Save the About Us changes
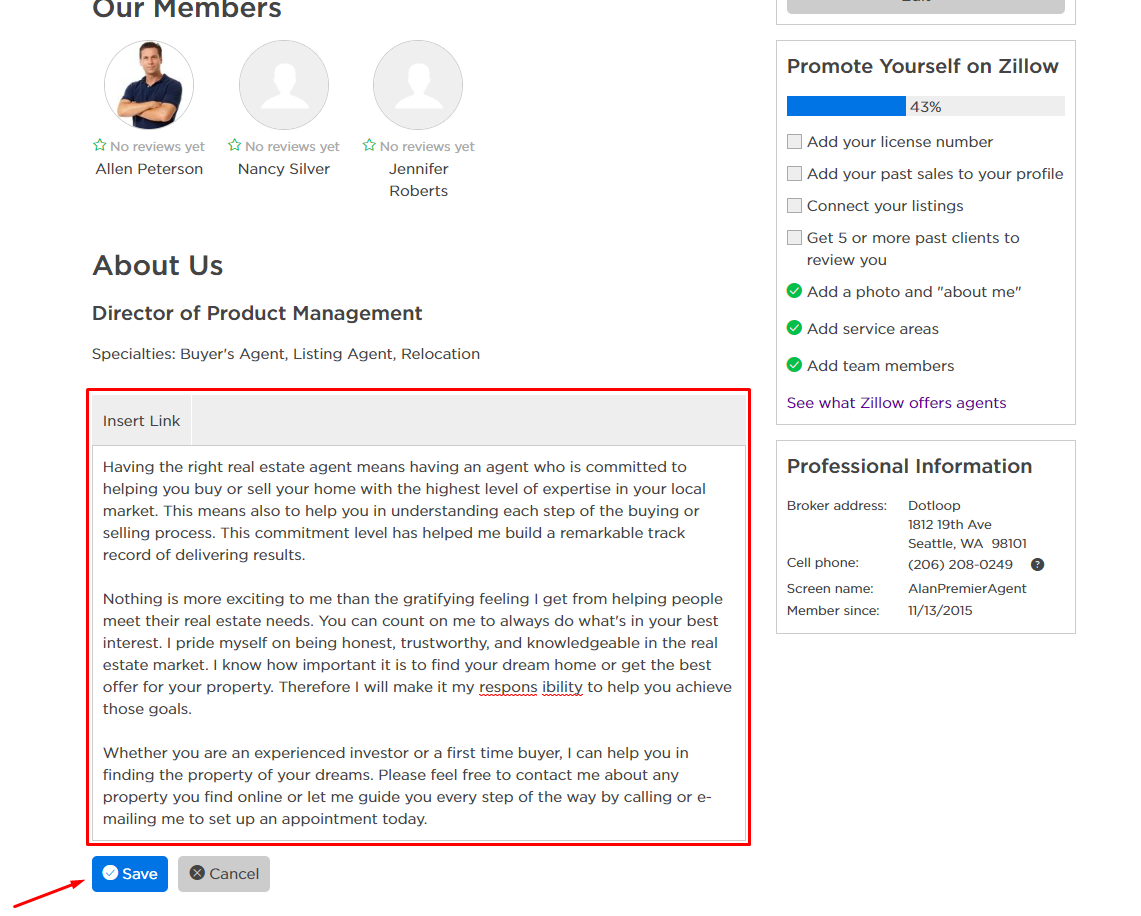Image resolution: width=1141 pixels, height=916 pixels. pyautogui.click(x=130, y=874)
